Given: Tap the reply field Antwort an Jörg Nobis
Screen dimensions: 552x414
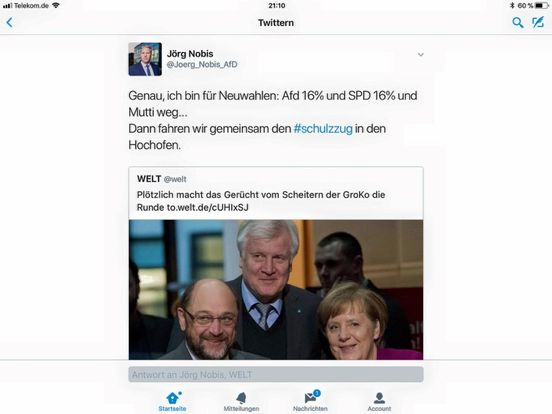Looking at the screenshot, I should click(x=276, y=374).
